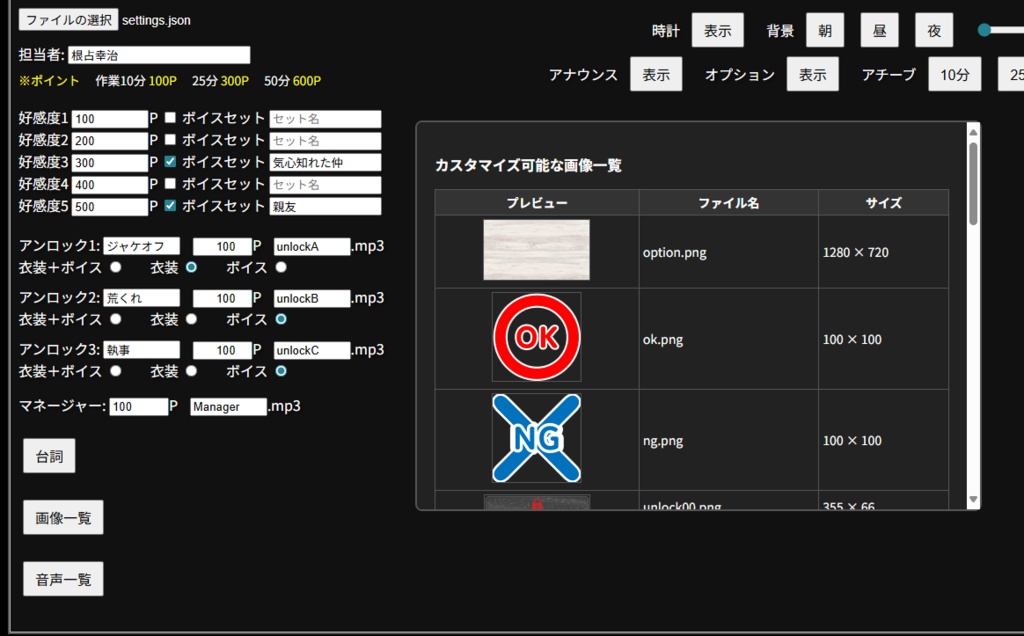This screenshot has height=636, width=1024.
Task: Edit the 親友 set name field
Action: (325, 207)
